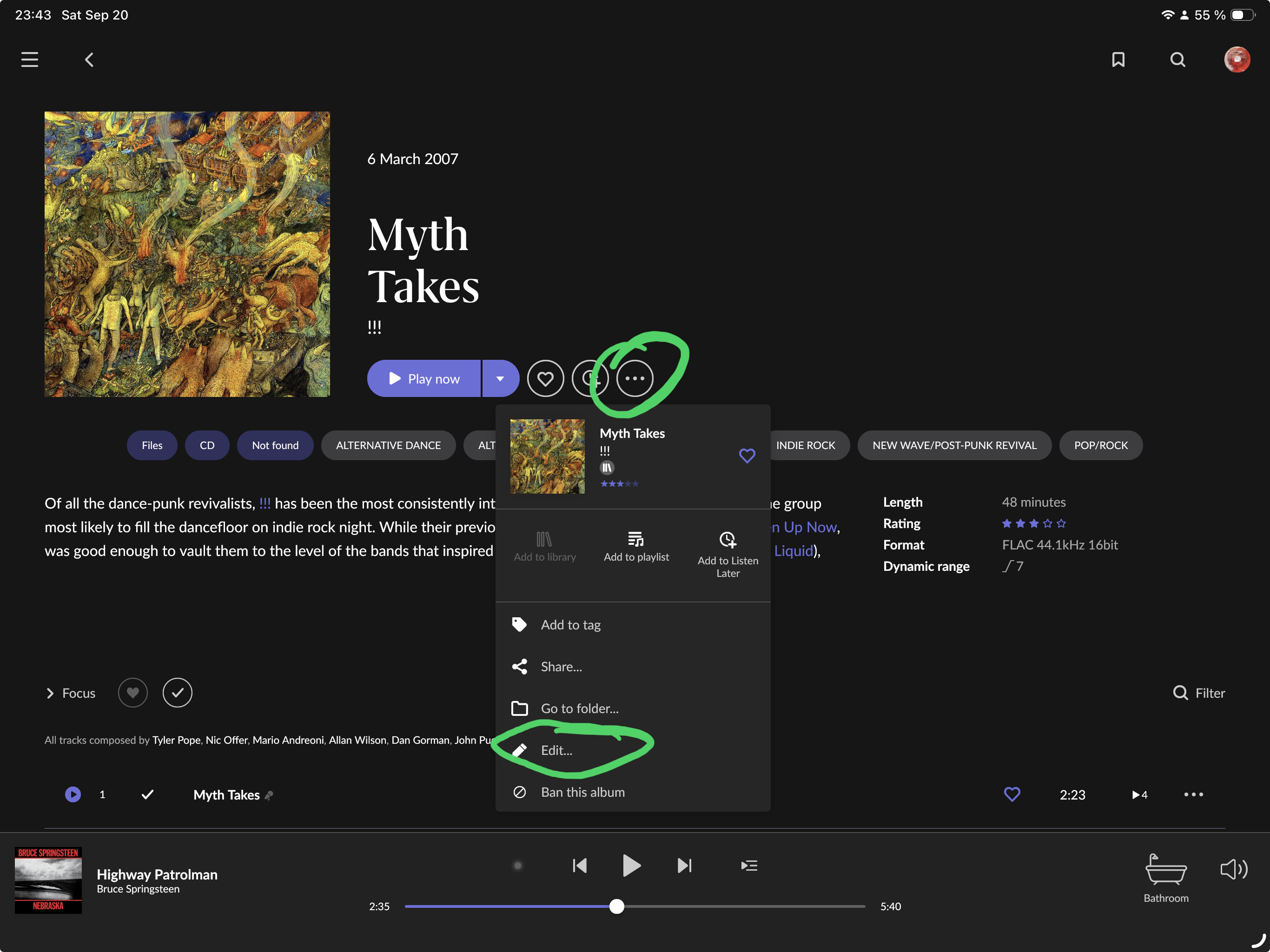Toggle the Focus favorites heart filter
The height and width of the screenshot is (952, 1270).
coord(132,693)
